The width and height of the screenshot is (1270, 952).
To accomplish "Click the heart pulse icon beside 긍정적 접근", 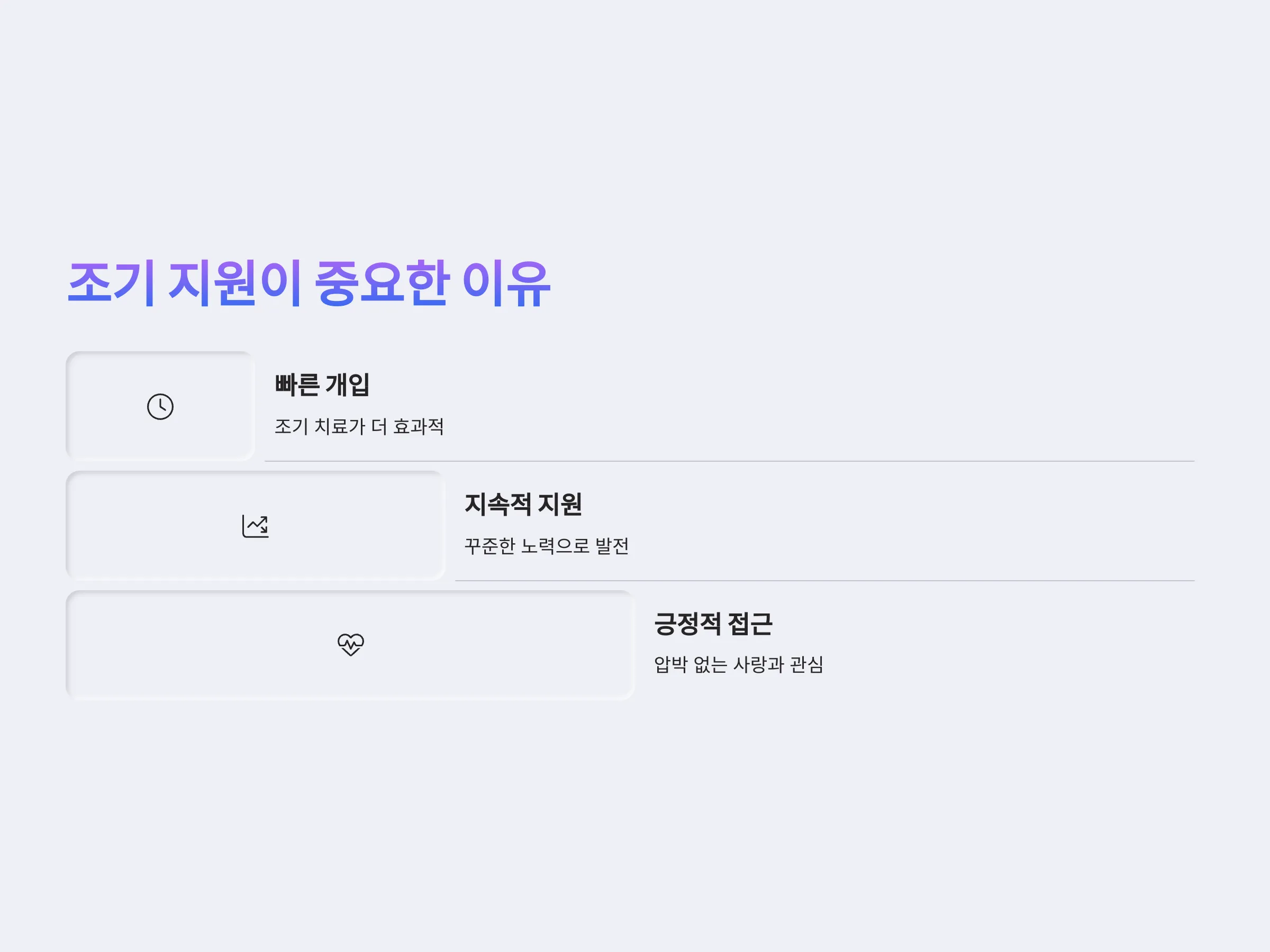I will 351,644.
